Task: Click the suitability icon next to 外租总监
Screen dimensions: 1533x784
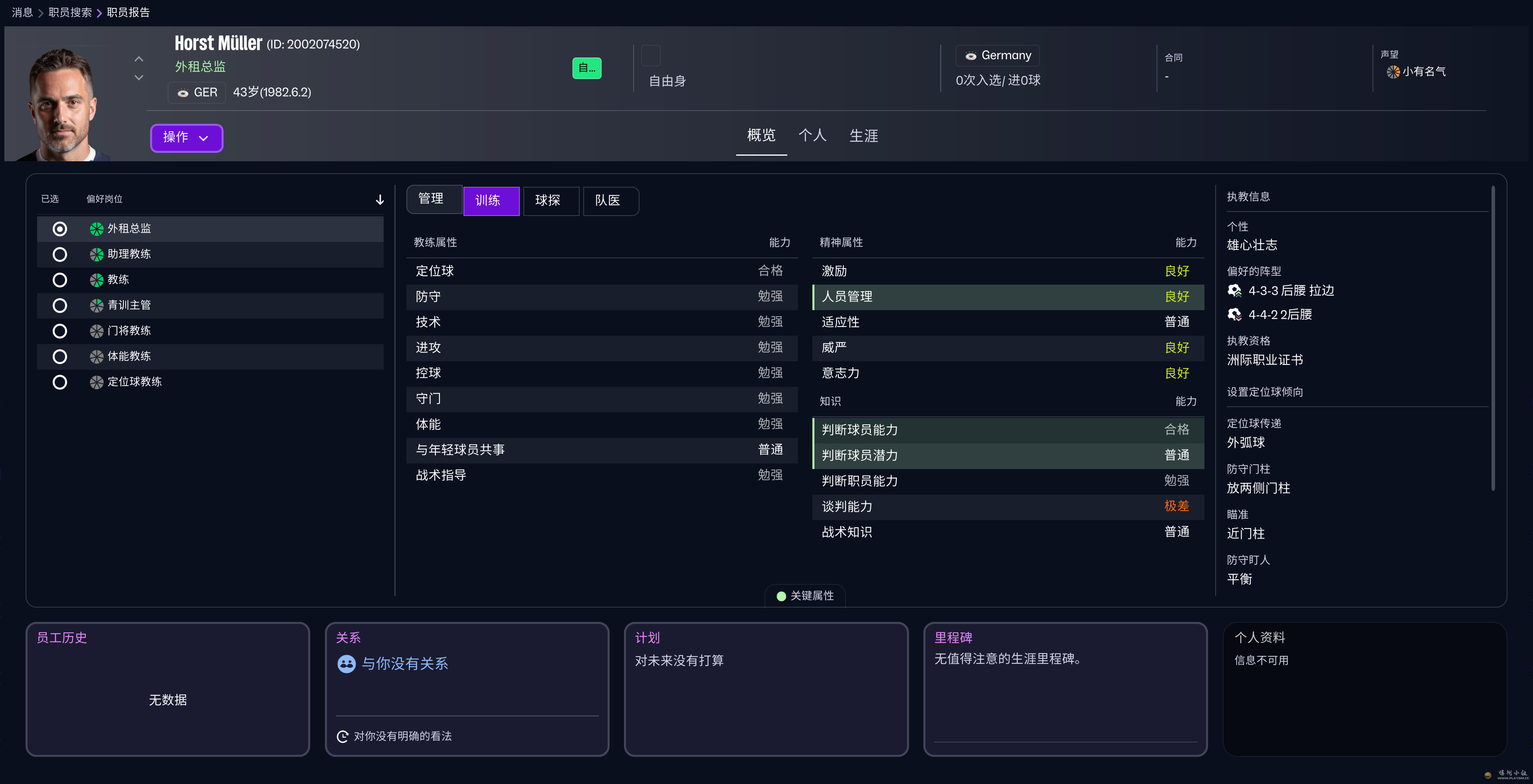Action: click(x=96, y=229)
